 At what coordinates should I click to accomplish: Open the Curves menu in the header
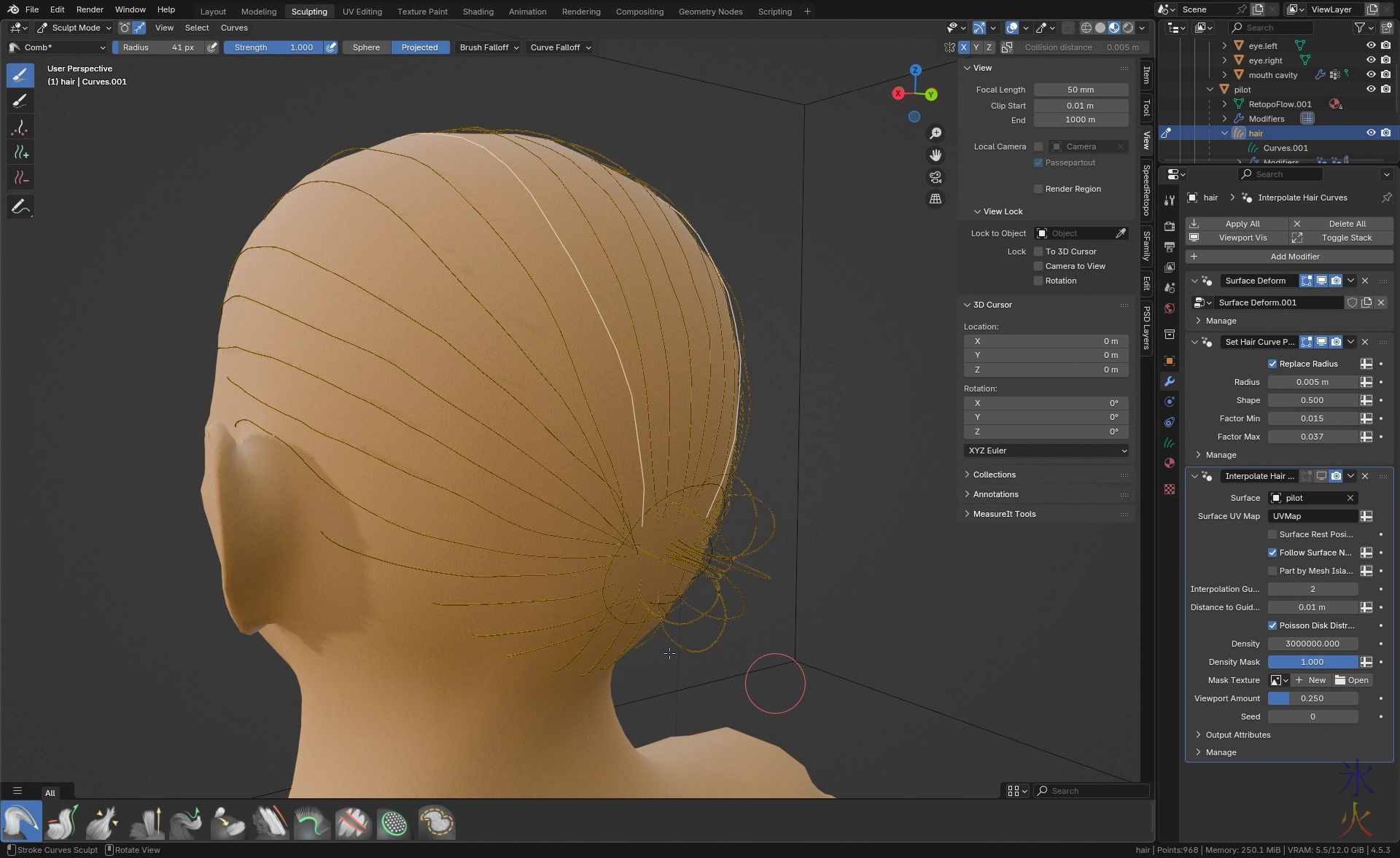click(234, 28)
